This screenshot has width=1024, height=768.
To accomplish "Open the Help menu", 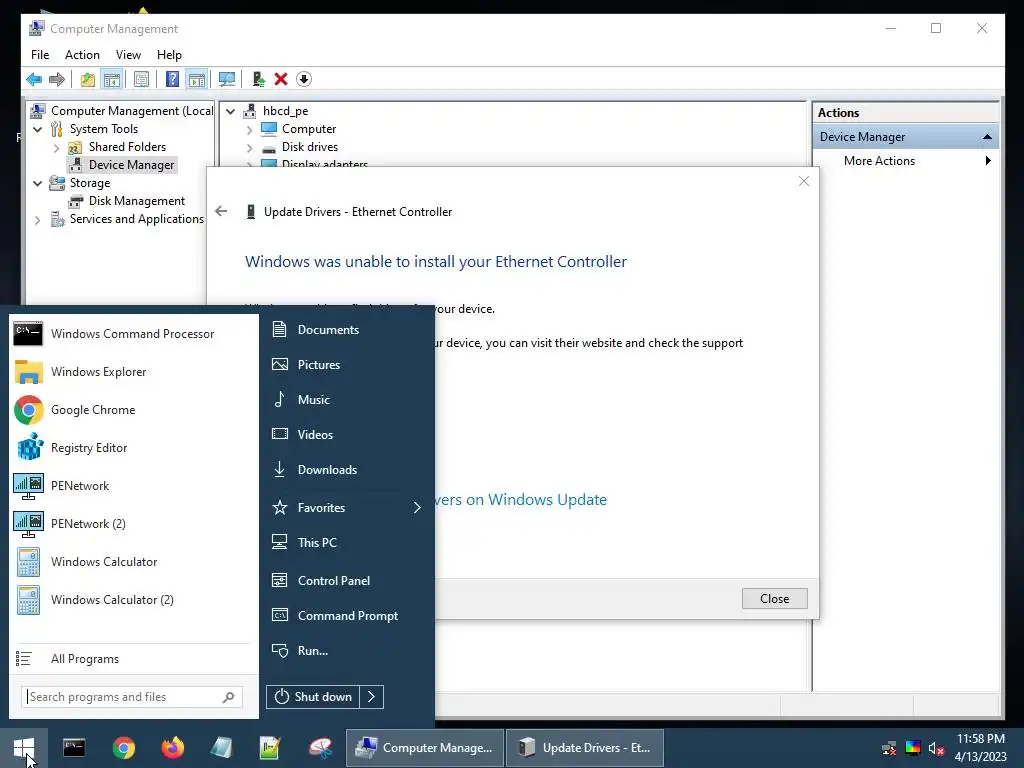I will point(169,55).
